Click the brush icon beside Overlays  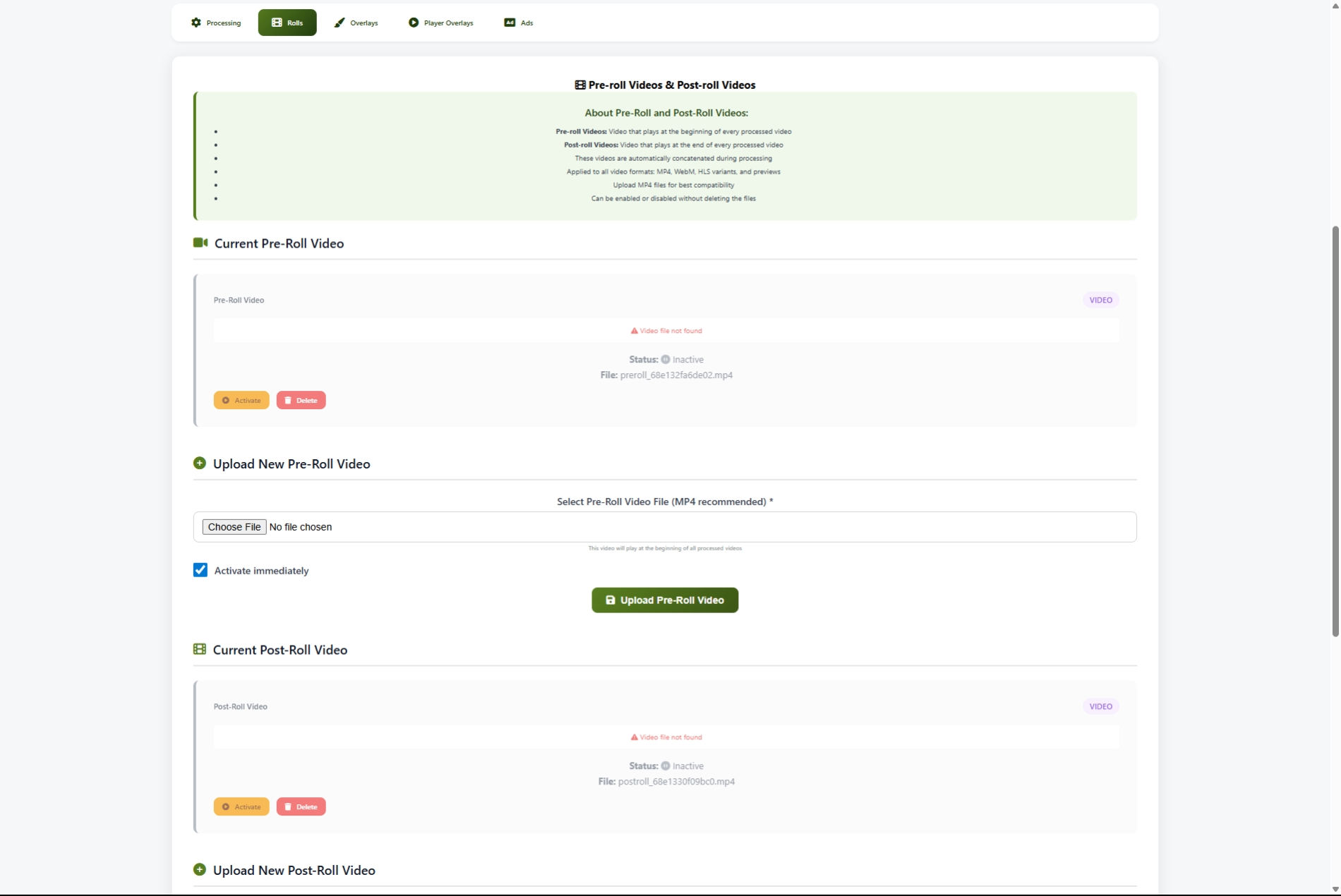click(x=339, y=23)
